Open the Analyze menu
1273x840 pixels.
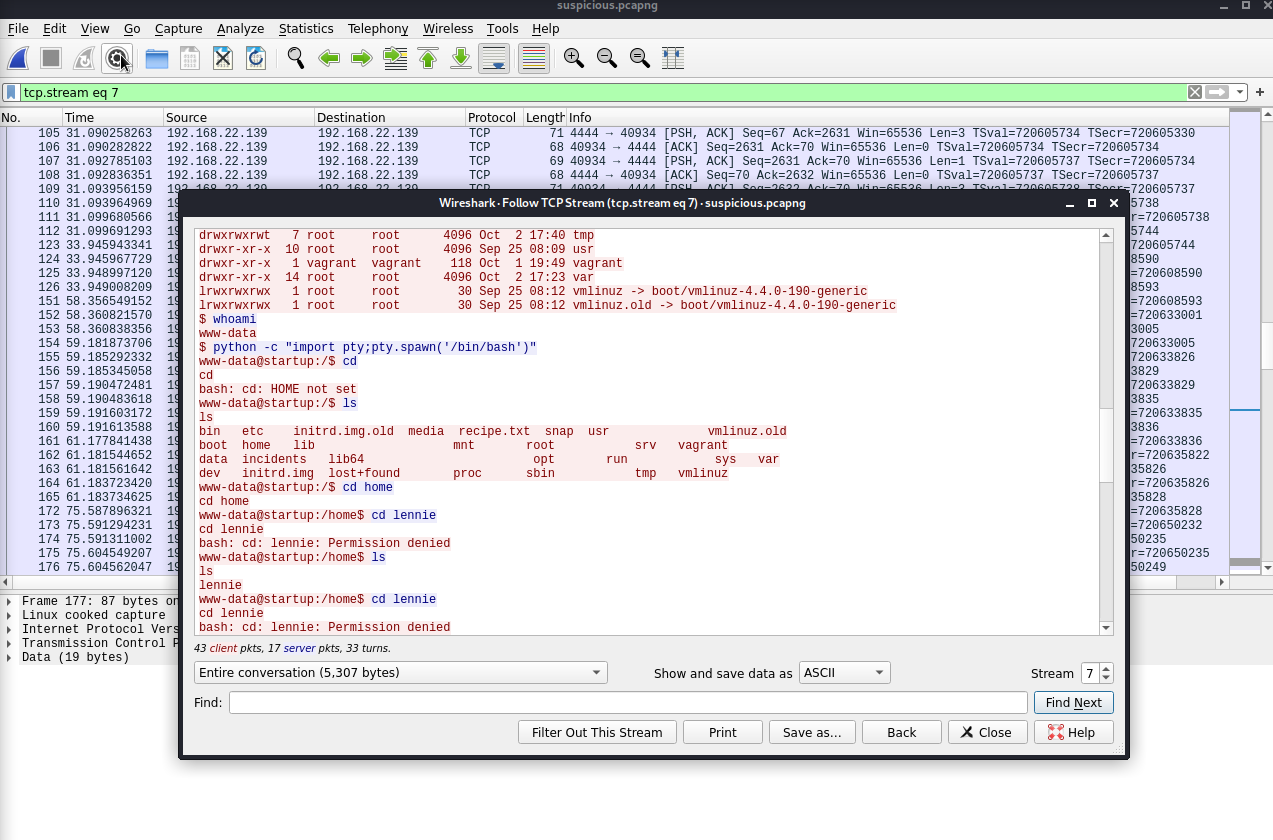click(240, 29)
